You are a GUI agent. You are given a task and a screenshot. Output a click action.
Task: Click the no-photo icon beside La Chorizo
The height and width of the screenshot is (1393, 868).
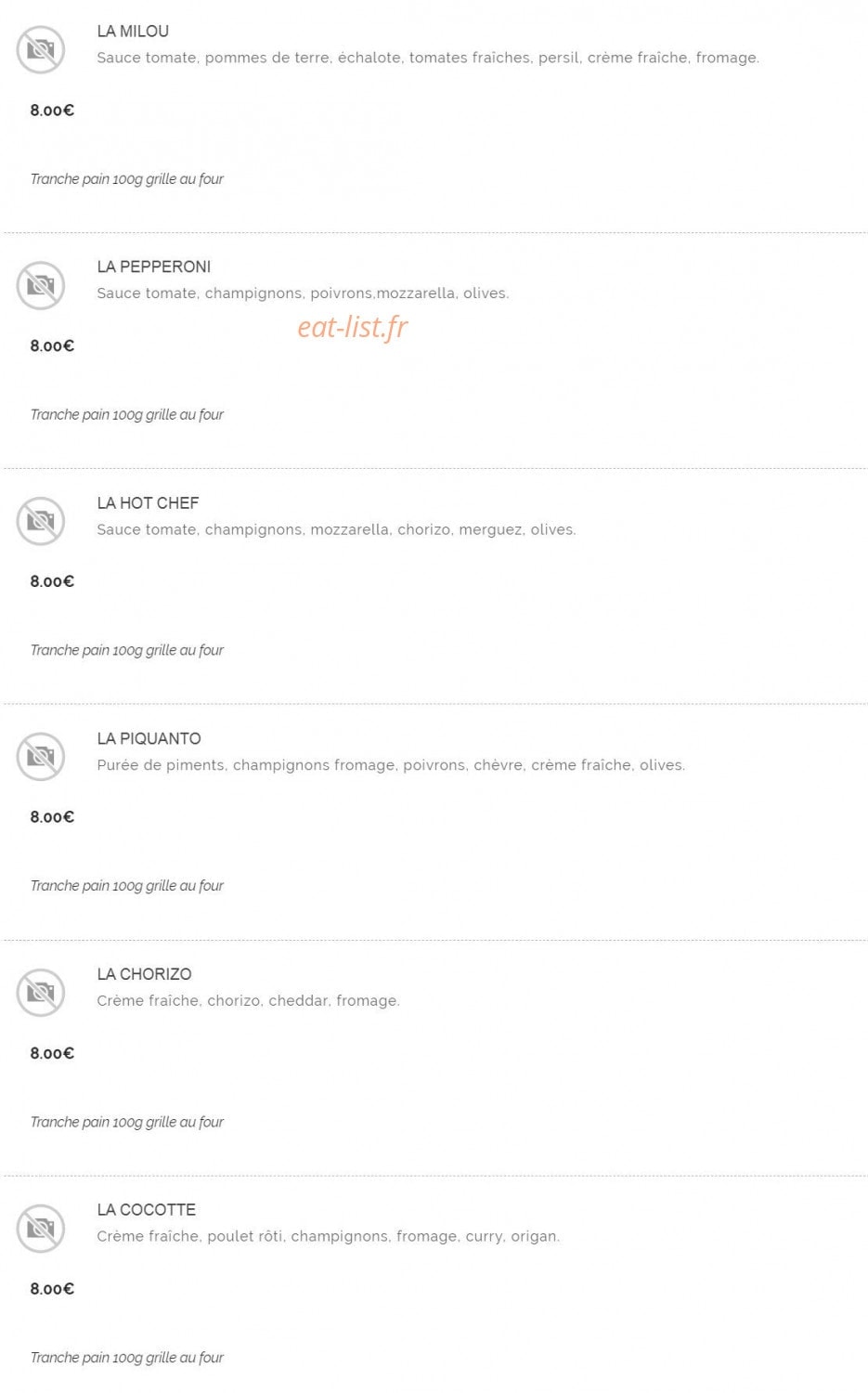pyautogui.click(x=41, y=993)
